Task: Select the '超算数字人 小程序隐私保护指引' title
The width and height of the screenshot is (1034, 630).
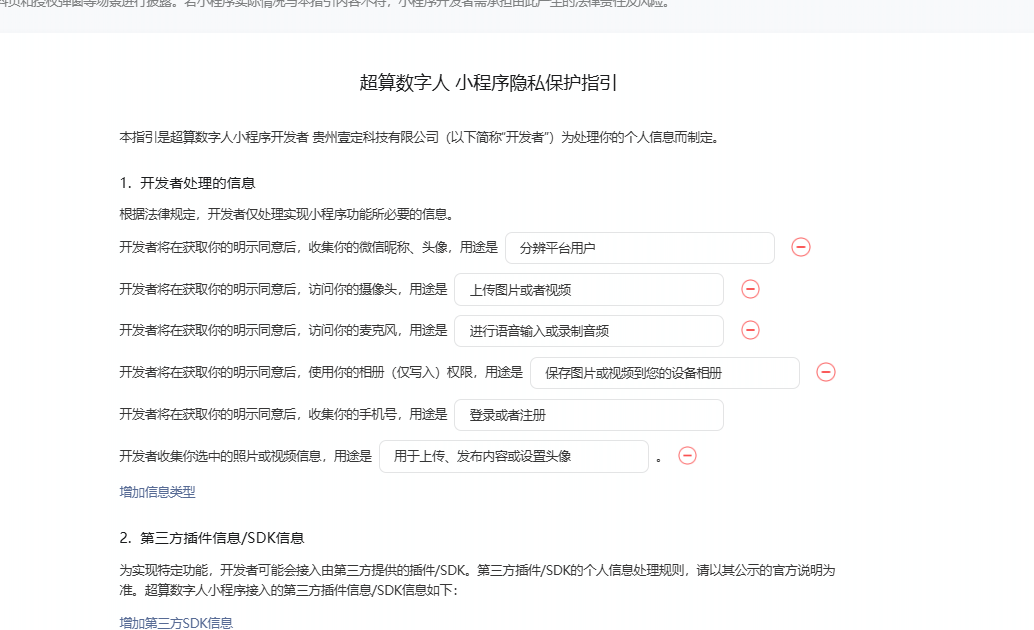Action: tap(488, 83)
